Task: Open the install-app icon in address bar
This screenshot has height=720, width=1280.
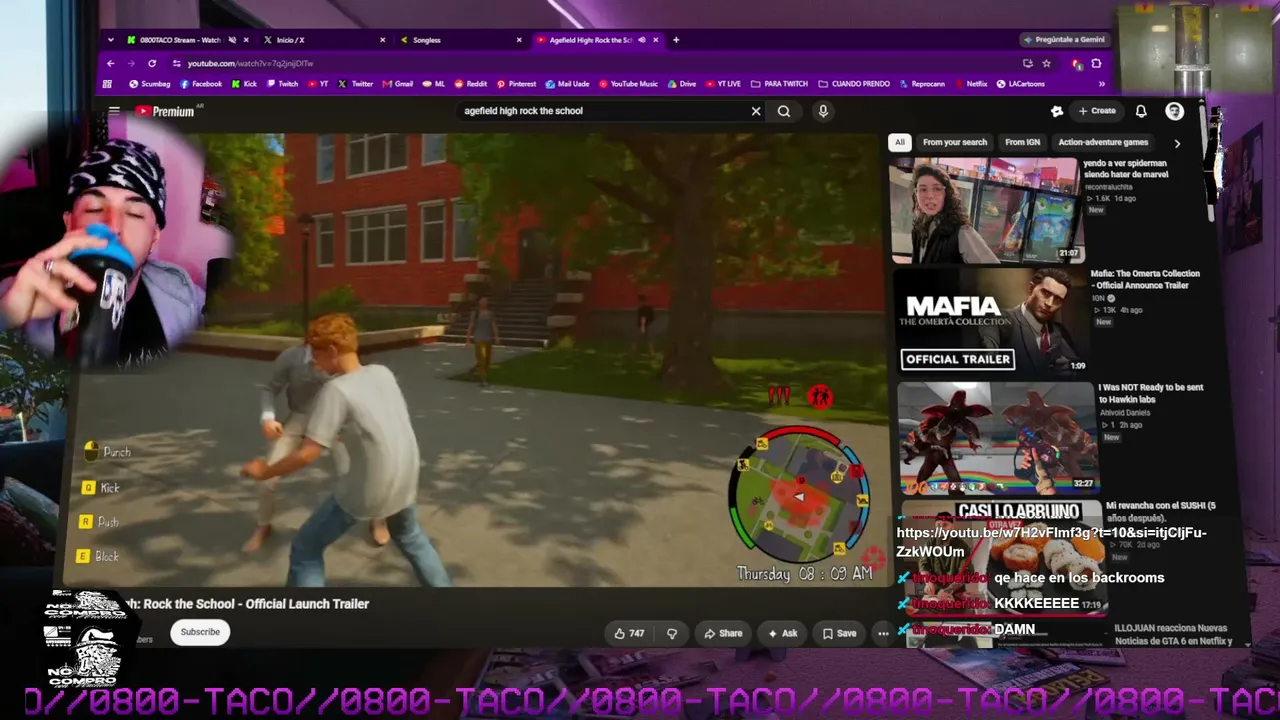Action: click(x=1028, y=63)
